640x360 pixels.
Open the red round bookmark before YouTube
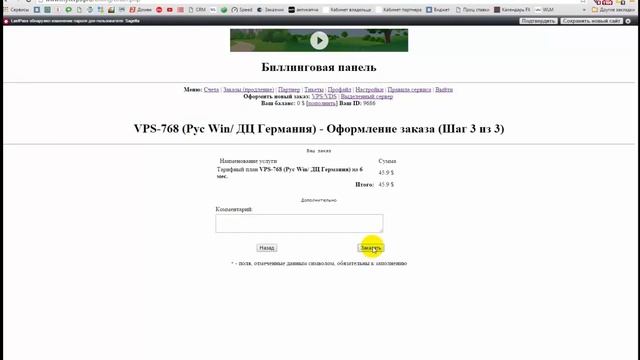coord(159,9)
